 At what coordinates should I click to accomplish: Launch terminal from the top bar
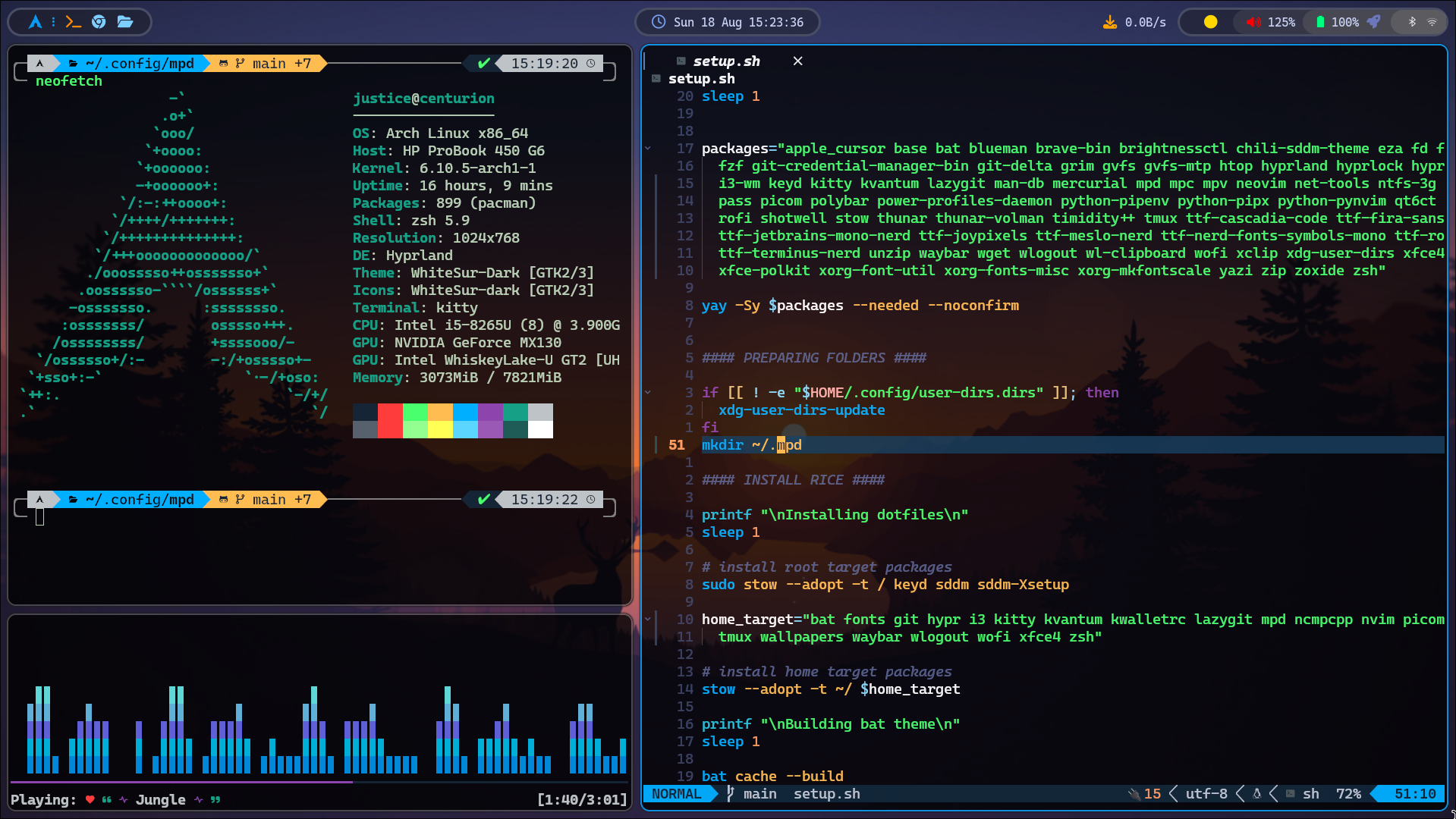point(73,22)
